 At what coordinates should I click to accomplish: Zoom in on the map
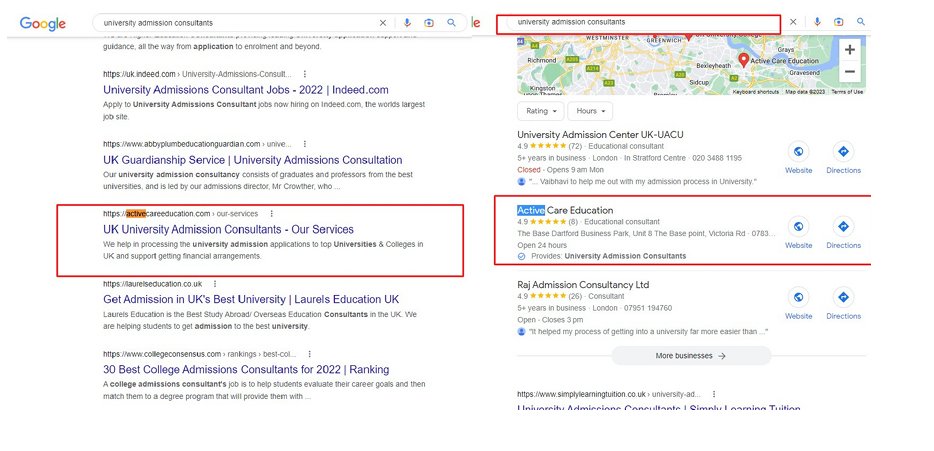point(849,50)
